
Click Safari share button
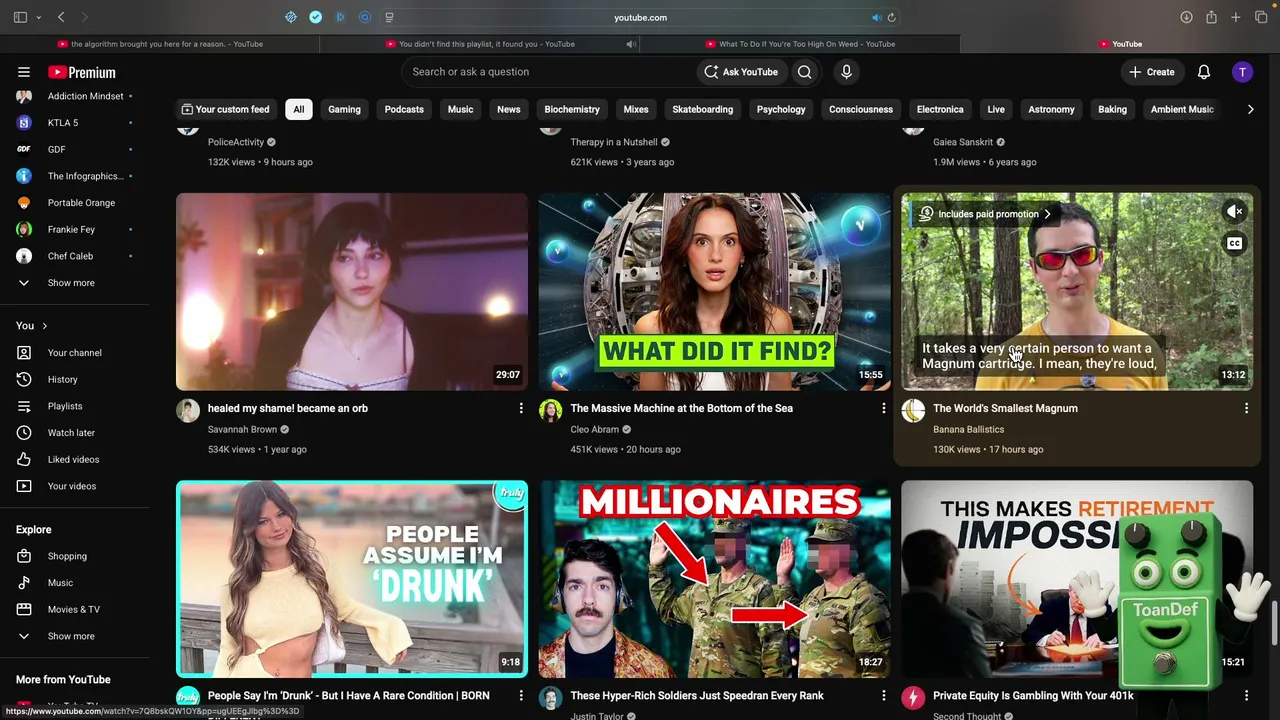1211,17
